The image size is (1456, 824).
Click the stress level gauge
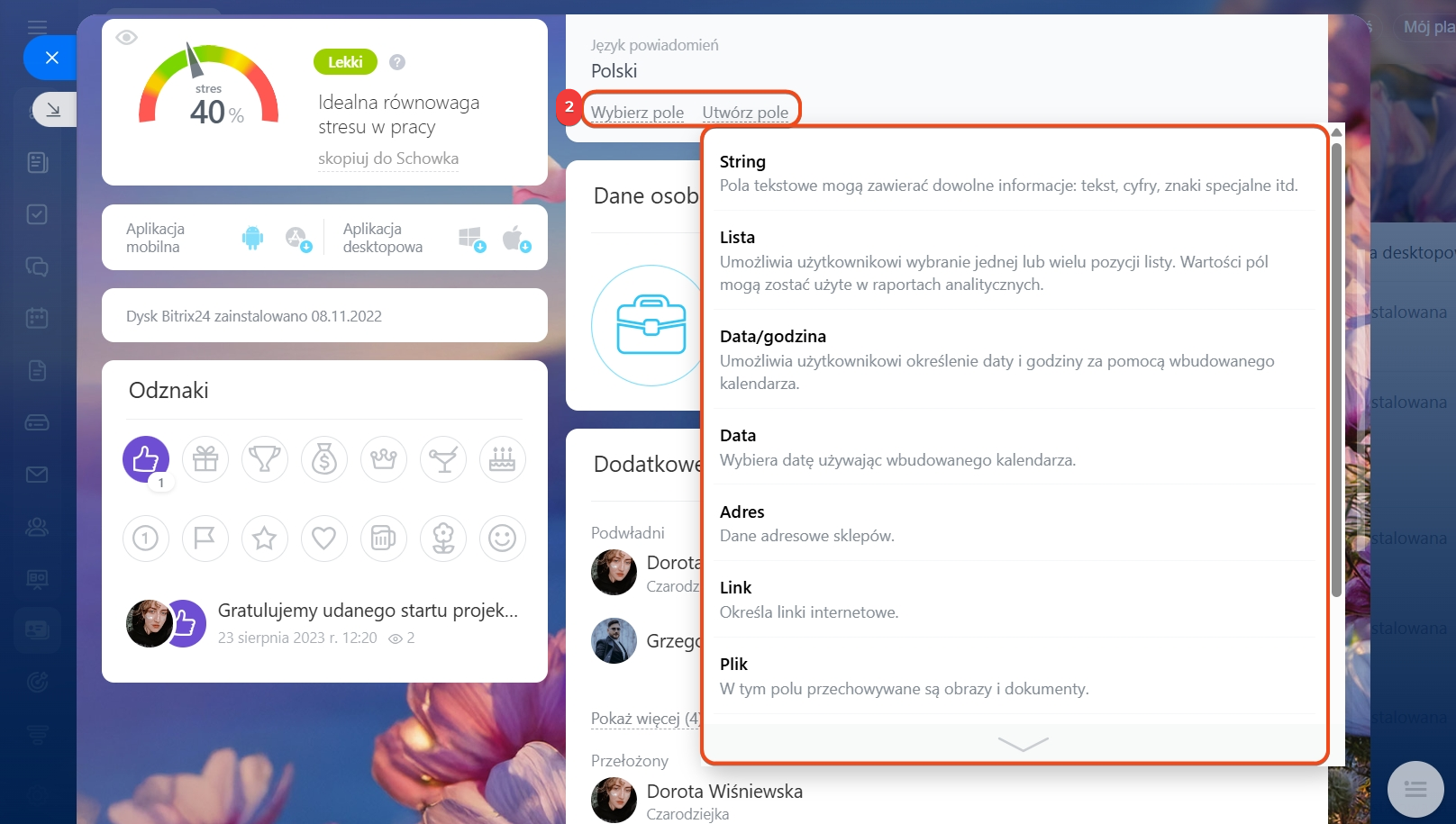coord(208,86)
